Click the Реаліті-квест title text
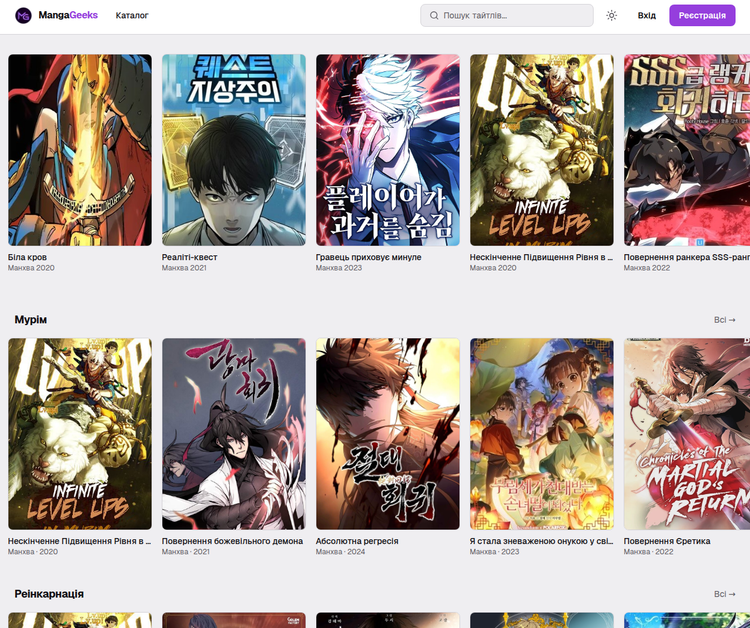 pos(189,257)
